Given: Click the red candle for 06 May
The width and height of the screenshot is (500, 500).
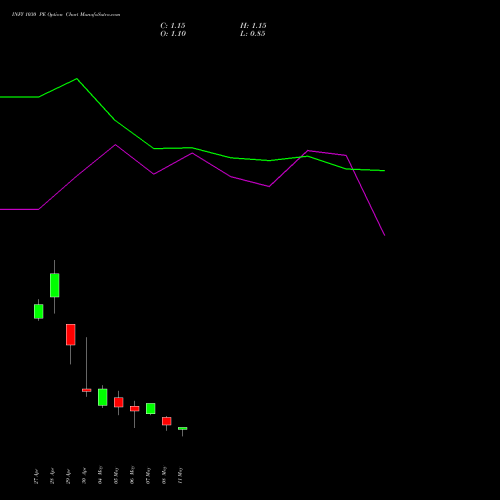Looking at the screenshot, I should pyautogui.click(x=135, y=409).
